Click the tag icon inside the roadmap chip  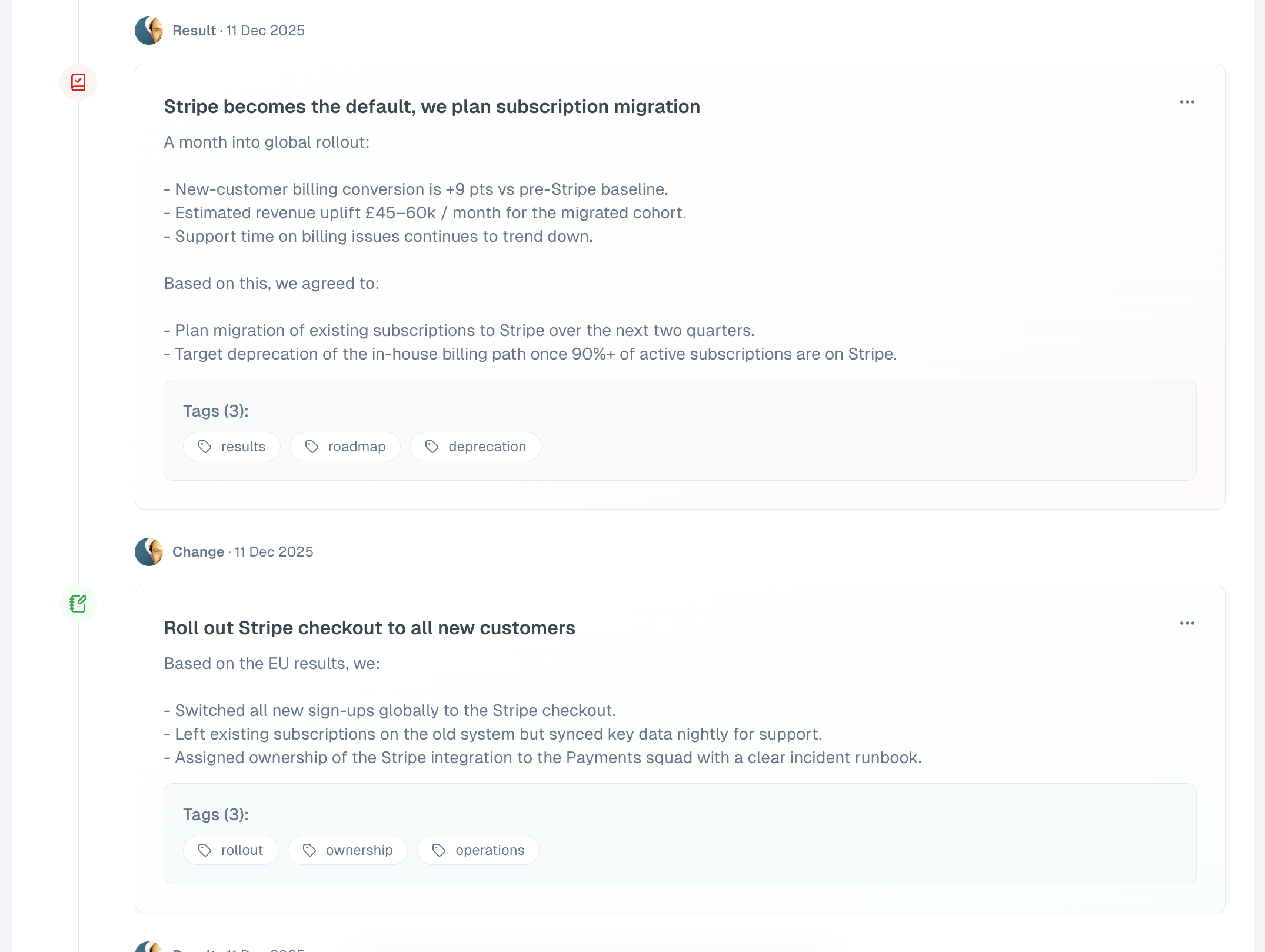point(312,447)
